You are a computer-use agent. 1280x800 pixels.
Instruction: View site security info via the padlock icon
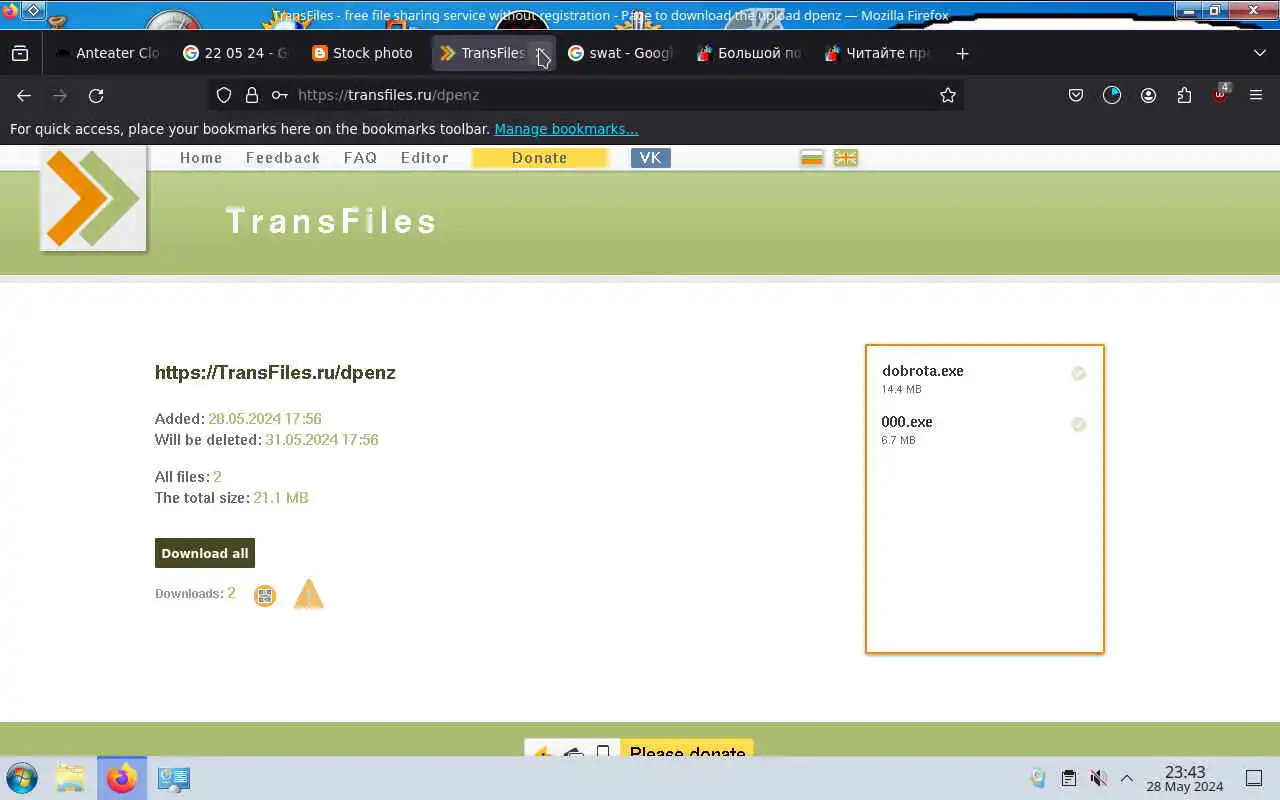(252, 95)
